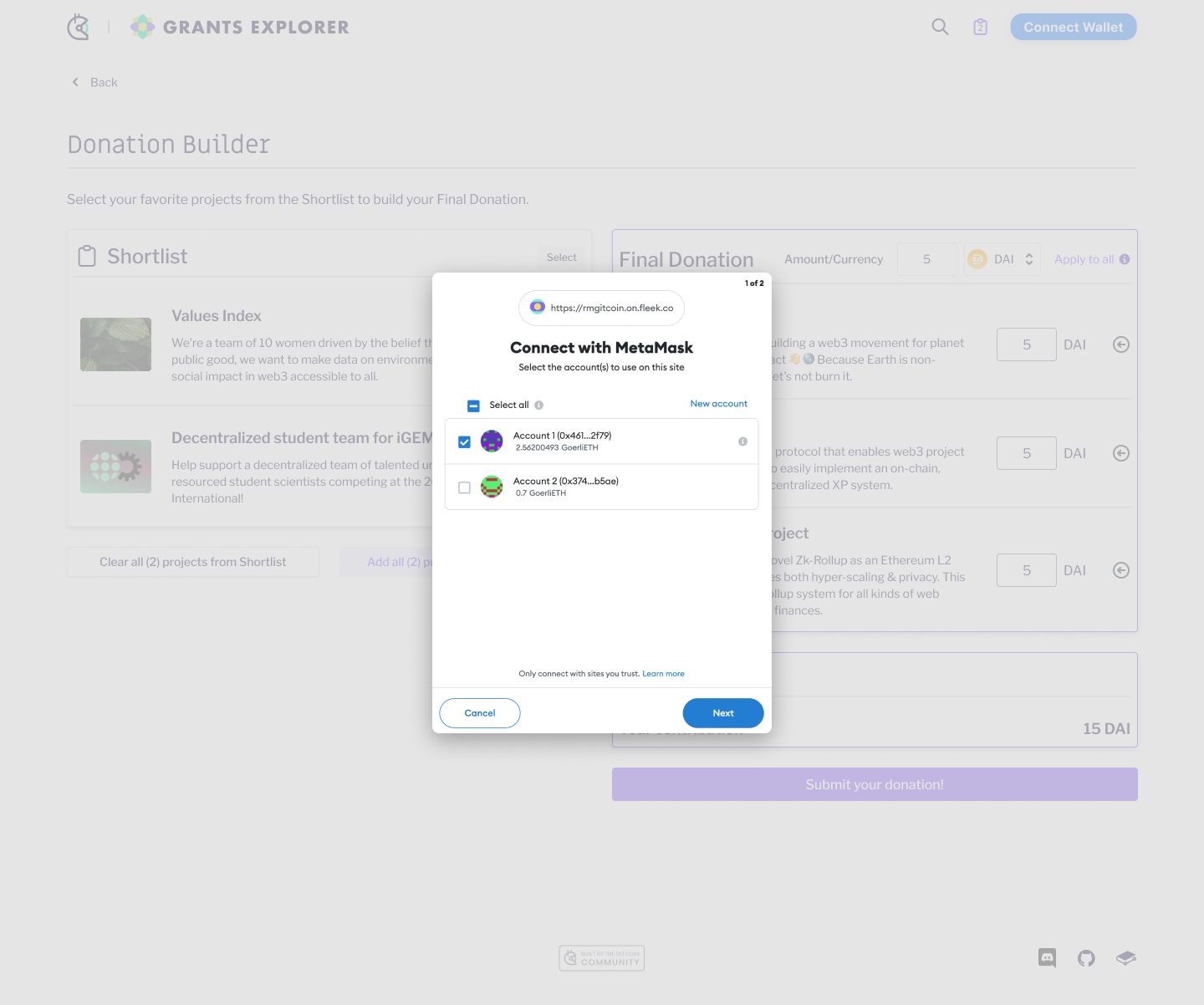Click the New account link

(718, 404)
